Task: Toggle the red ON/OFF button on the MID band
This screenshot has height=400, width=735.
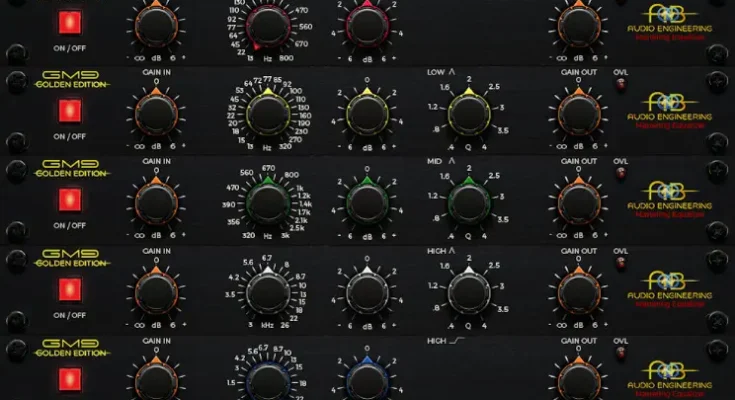Action: [x=70, y=200]
